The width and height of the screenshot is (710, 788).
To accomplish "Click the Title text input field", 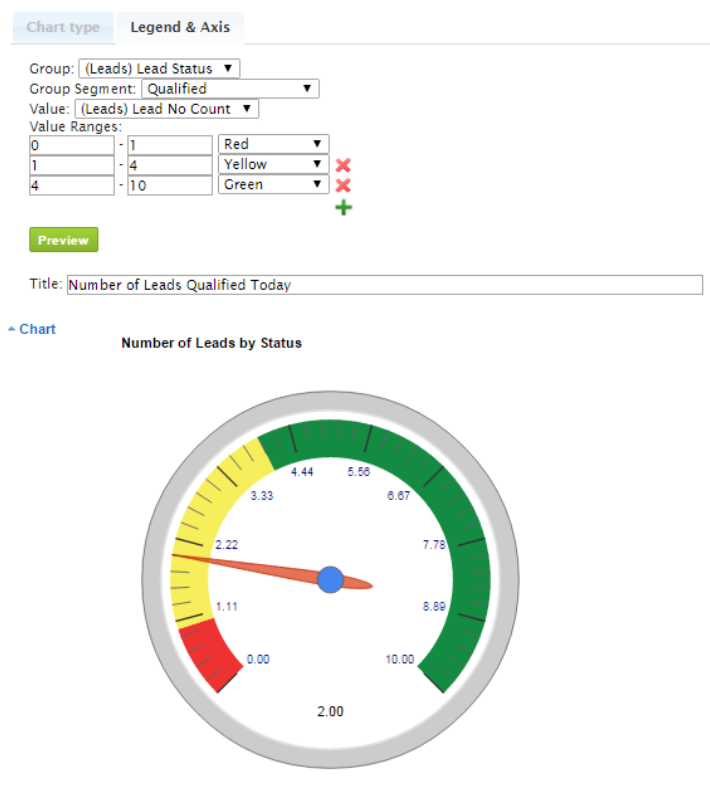I will click(384, 285).
